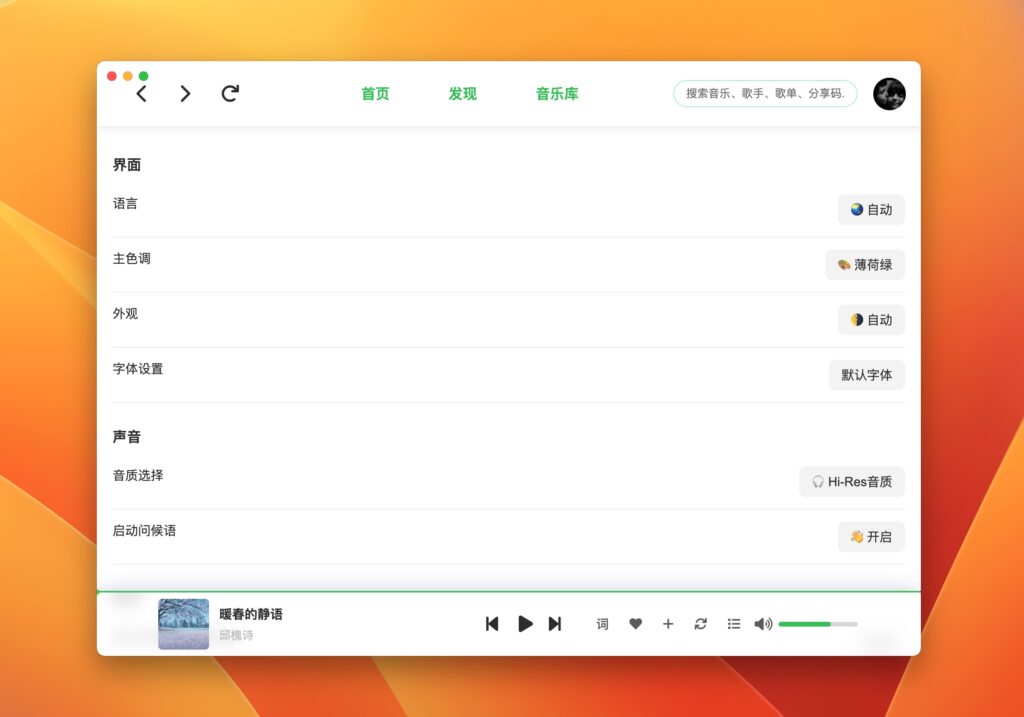The image size is (1024, 717).
Task: Open the 主色调 theme color picker
Action: pyautogui.click(x=864, y=264)
